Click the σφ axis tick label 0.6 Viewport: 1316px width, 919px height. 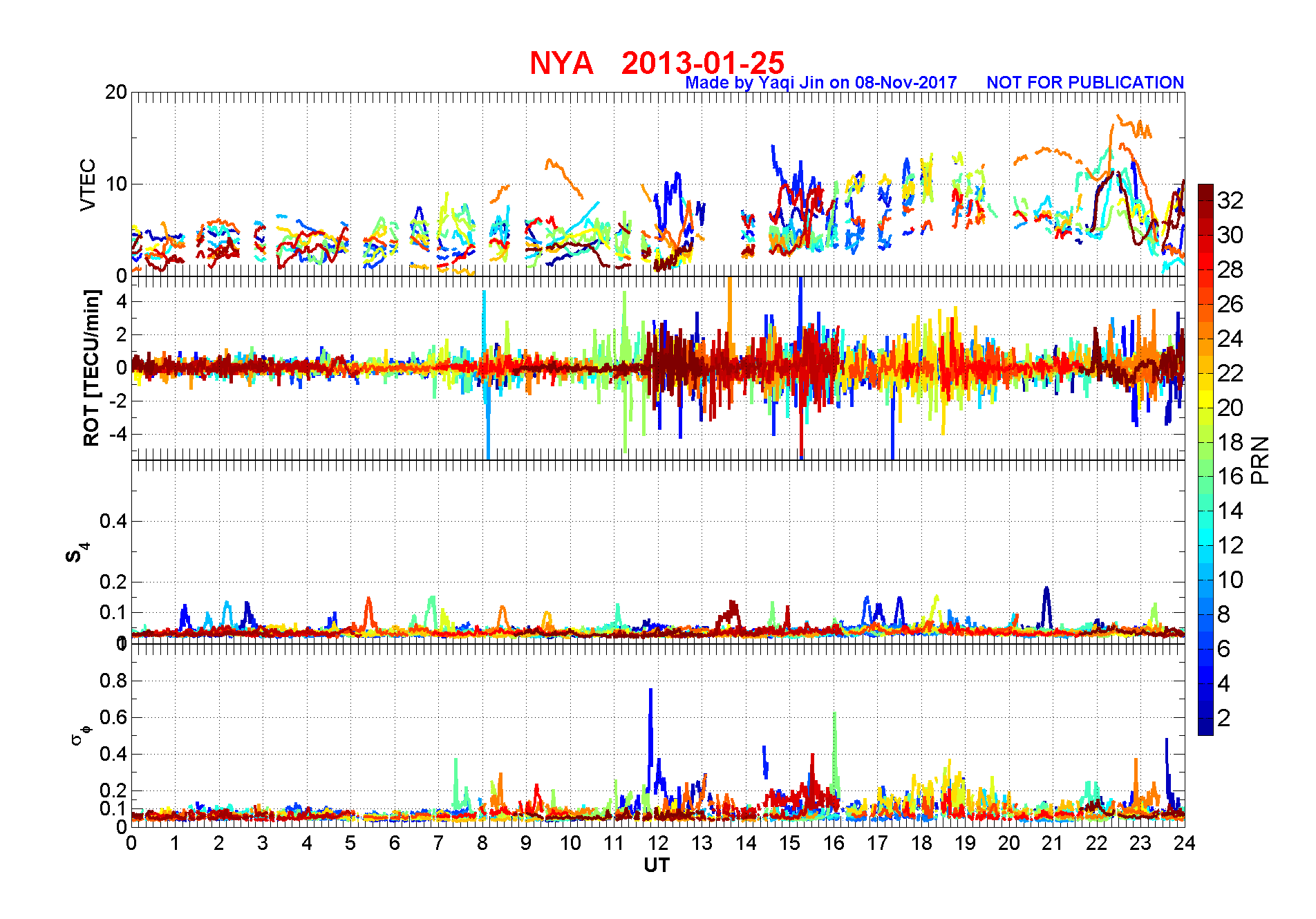click(113, 717)
